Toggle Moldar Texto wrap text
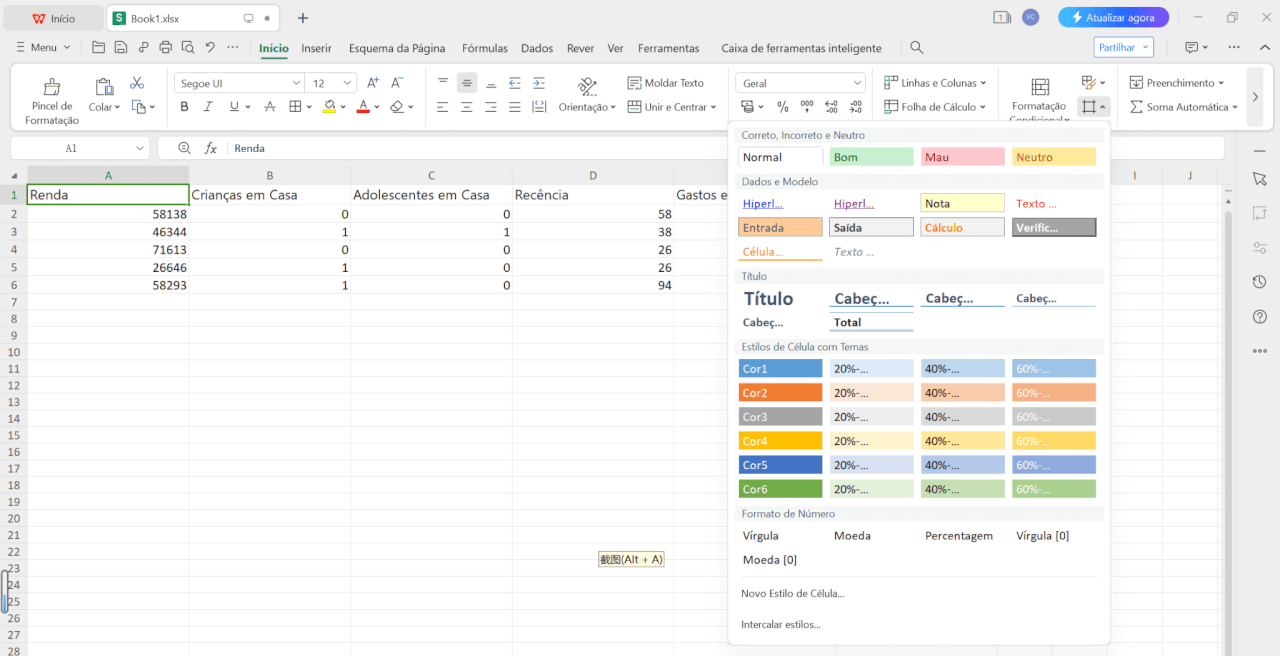The height and width of the screenshot is (656, 1280). point(666,83)
